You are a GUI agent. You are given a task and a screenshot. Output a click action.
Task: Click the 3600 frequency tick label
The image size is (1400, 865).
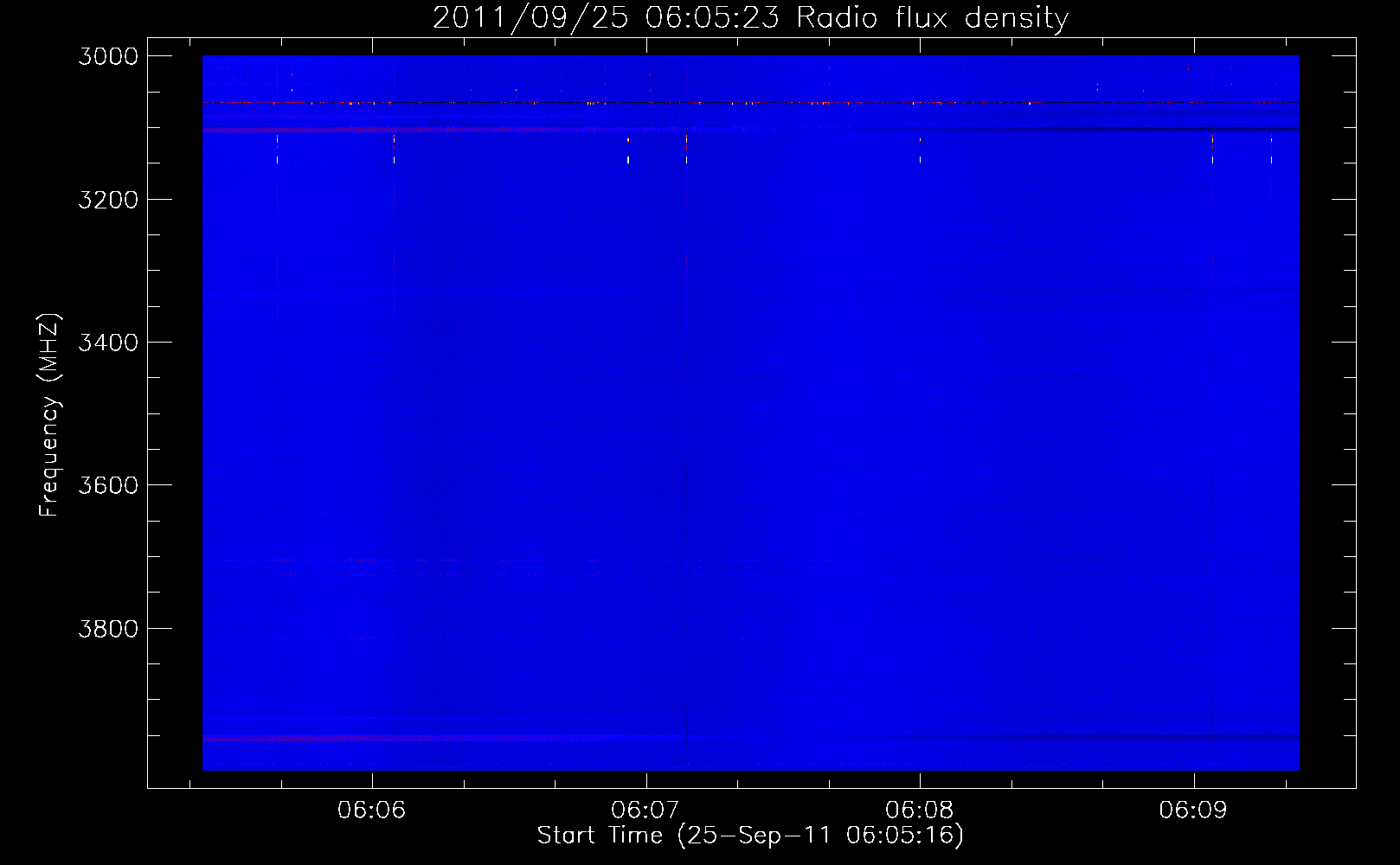pos(108,485)
